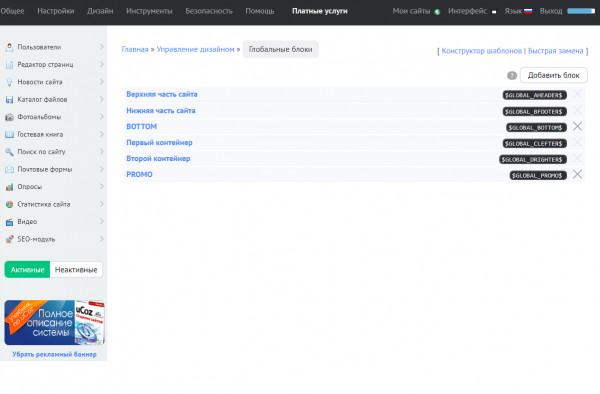Screen dimensions: 600x394
Task: Open the Инструменты menu
Action: coord(149,11)
